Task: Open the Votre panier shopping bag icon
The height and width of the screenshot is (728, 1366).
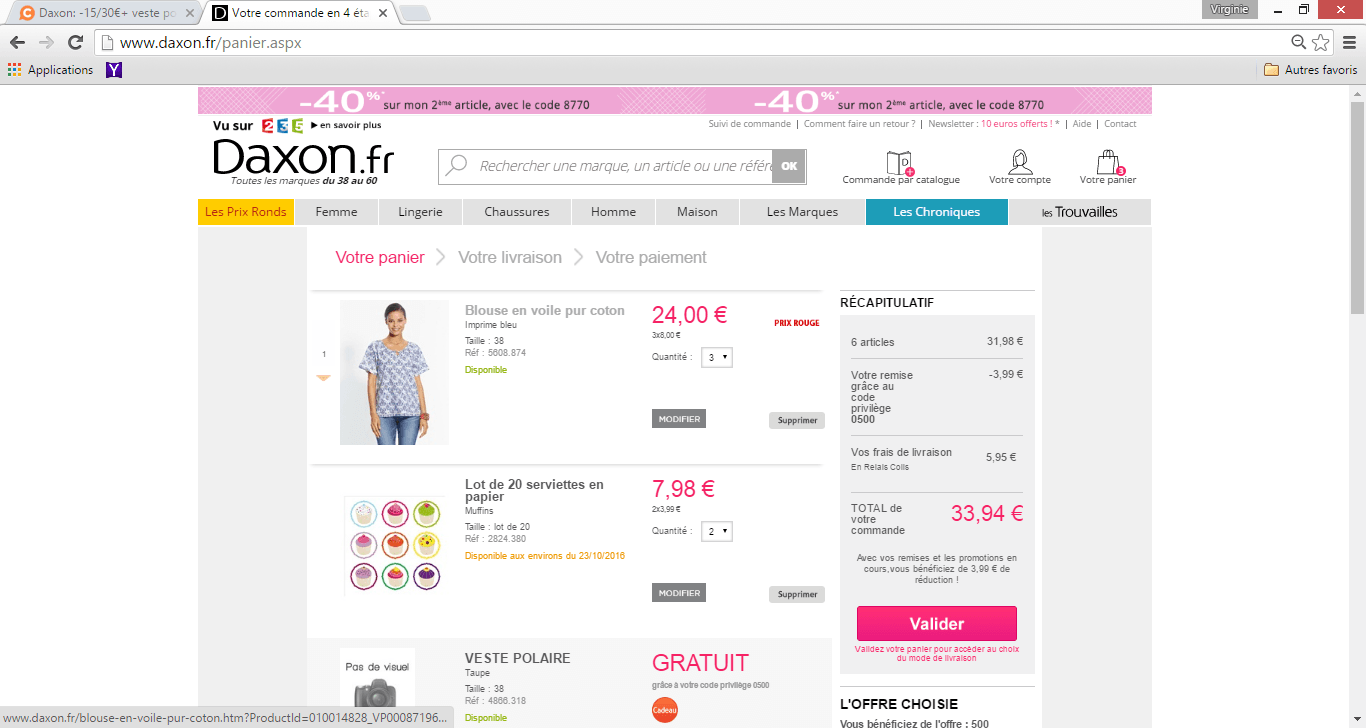Action: coord(1107,163)
